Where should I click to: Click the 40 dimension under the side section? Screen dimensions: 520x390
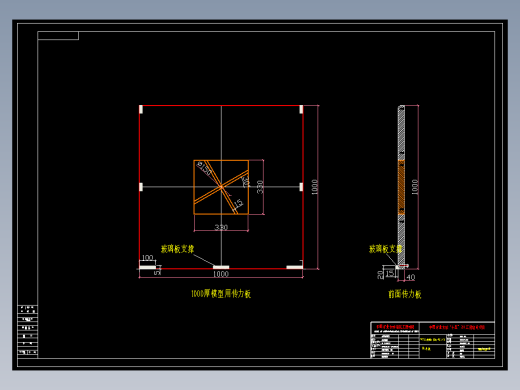click(411, 277)
